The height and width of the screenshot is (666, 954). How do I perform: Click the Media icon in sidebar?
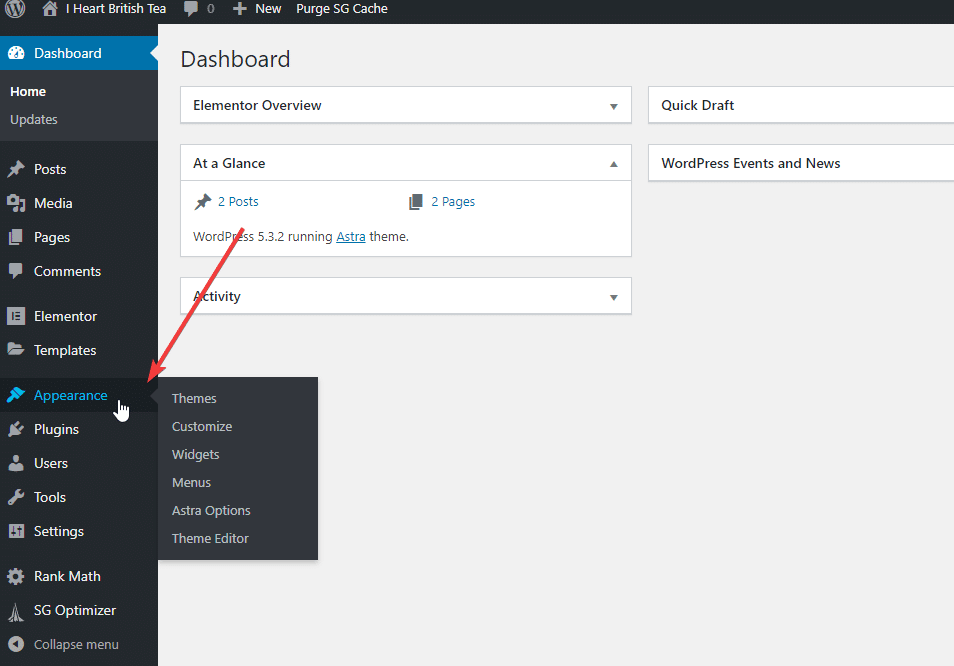pos(16,203)
